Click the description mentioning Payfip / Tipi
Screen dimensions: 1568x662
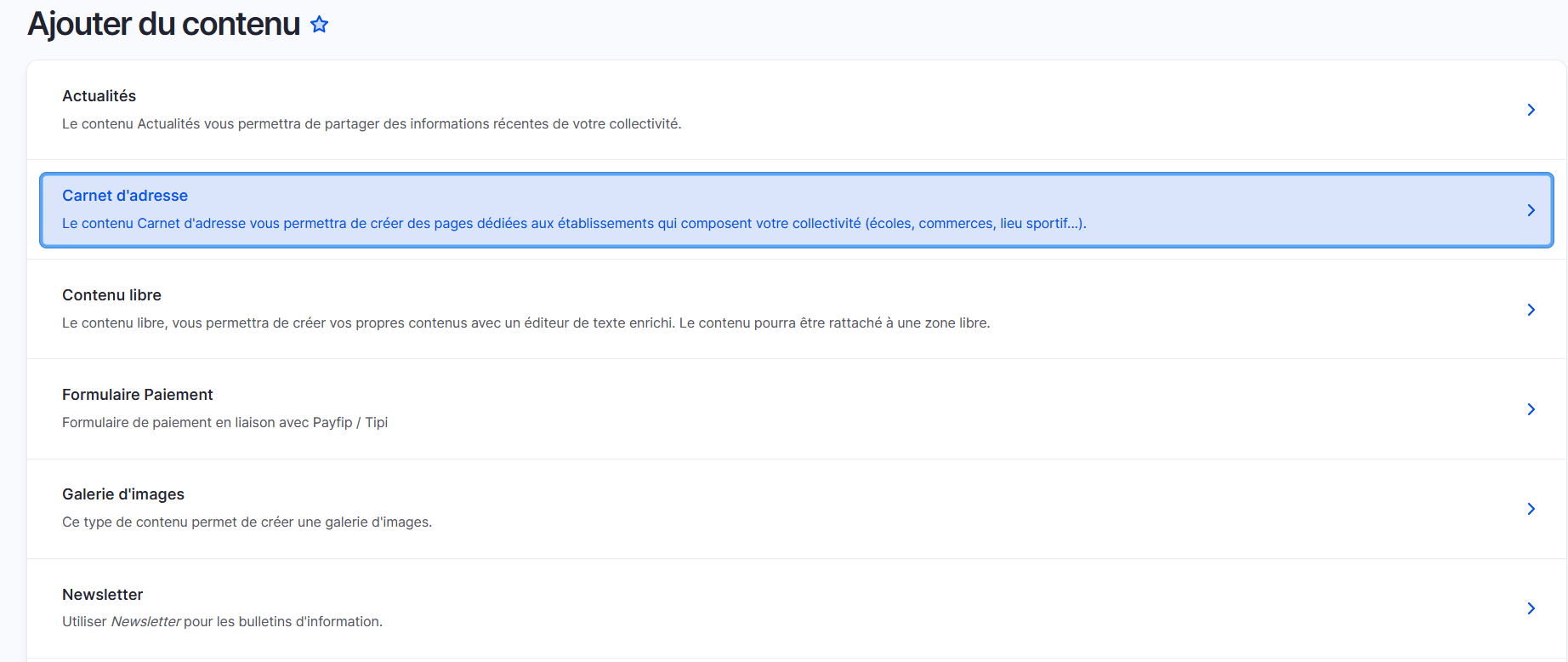[224, 423]
